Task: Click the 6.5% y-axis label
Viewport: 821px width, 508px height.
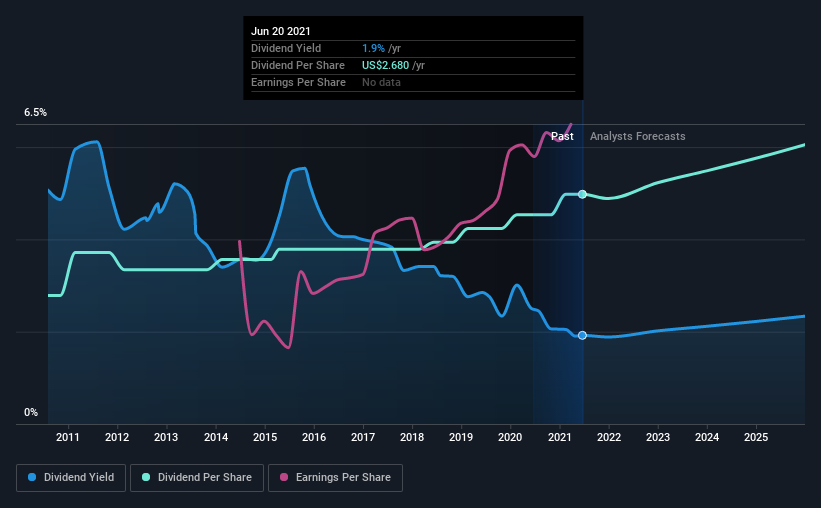Action: point(35,113)
